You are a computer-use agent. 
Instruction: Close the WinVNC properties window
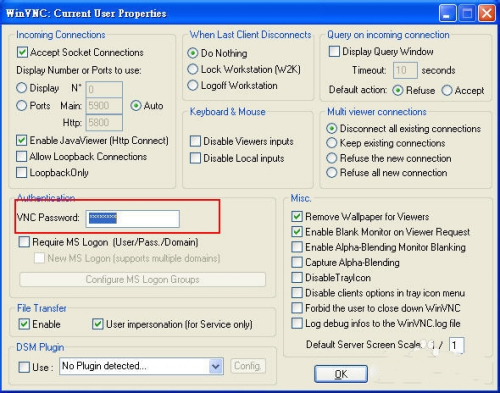pos(487,14)
